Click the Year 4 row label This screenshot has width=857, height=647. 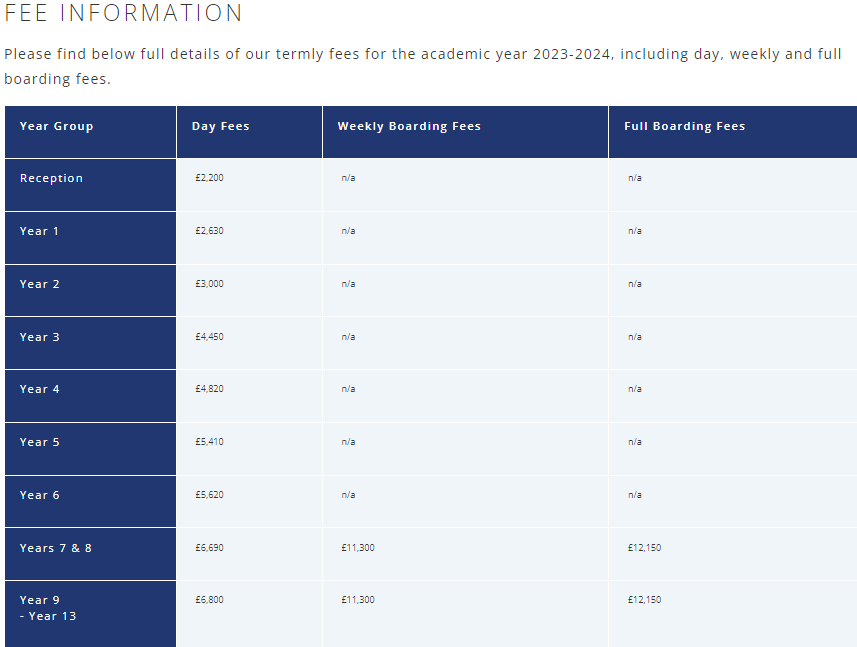(x=39, y=389)
